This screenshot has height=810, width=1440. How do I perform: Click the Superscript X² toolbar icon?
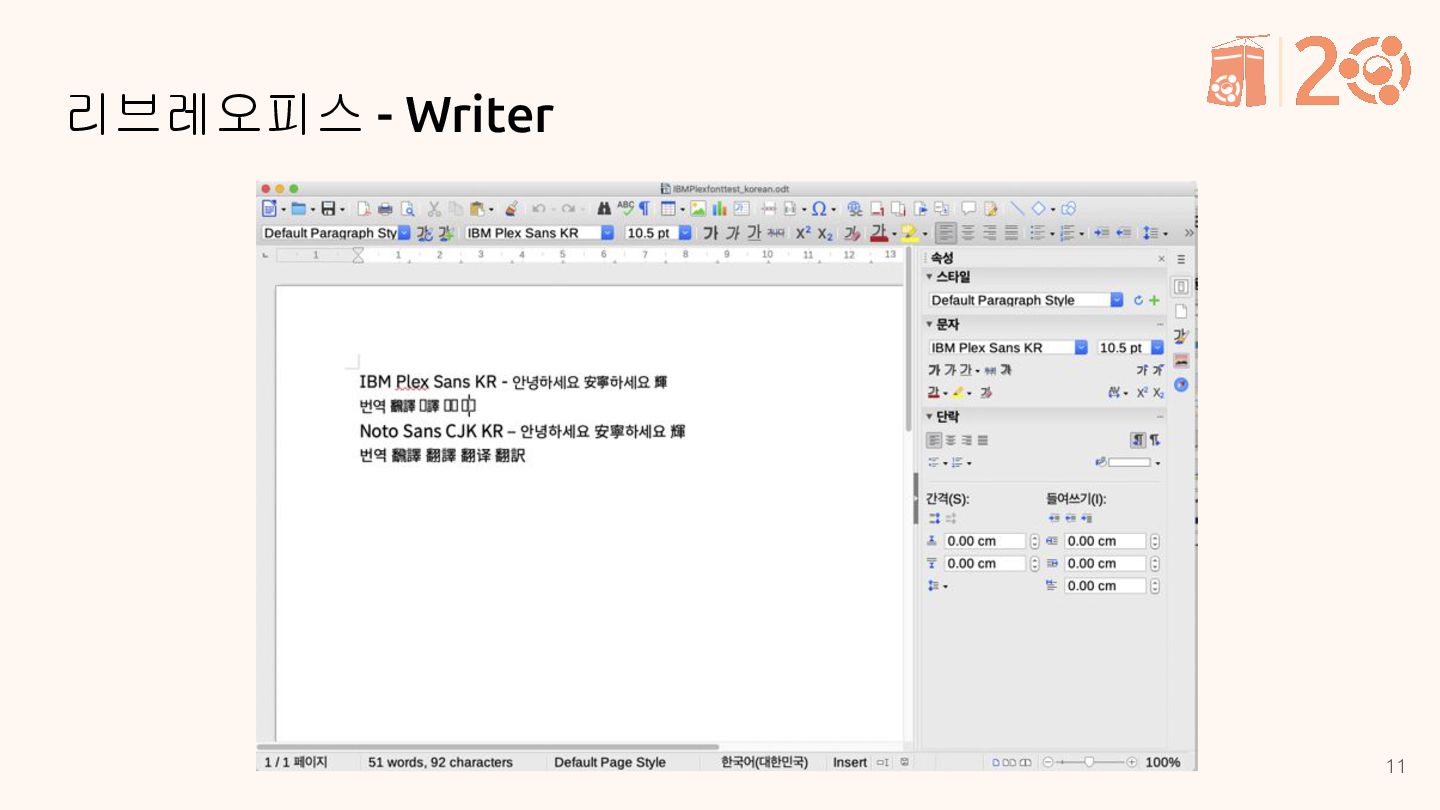803,233
